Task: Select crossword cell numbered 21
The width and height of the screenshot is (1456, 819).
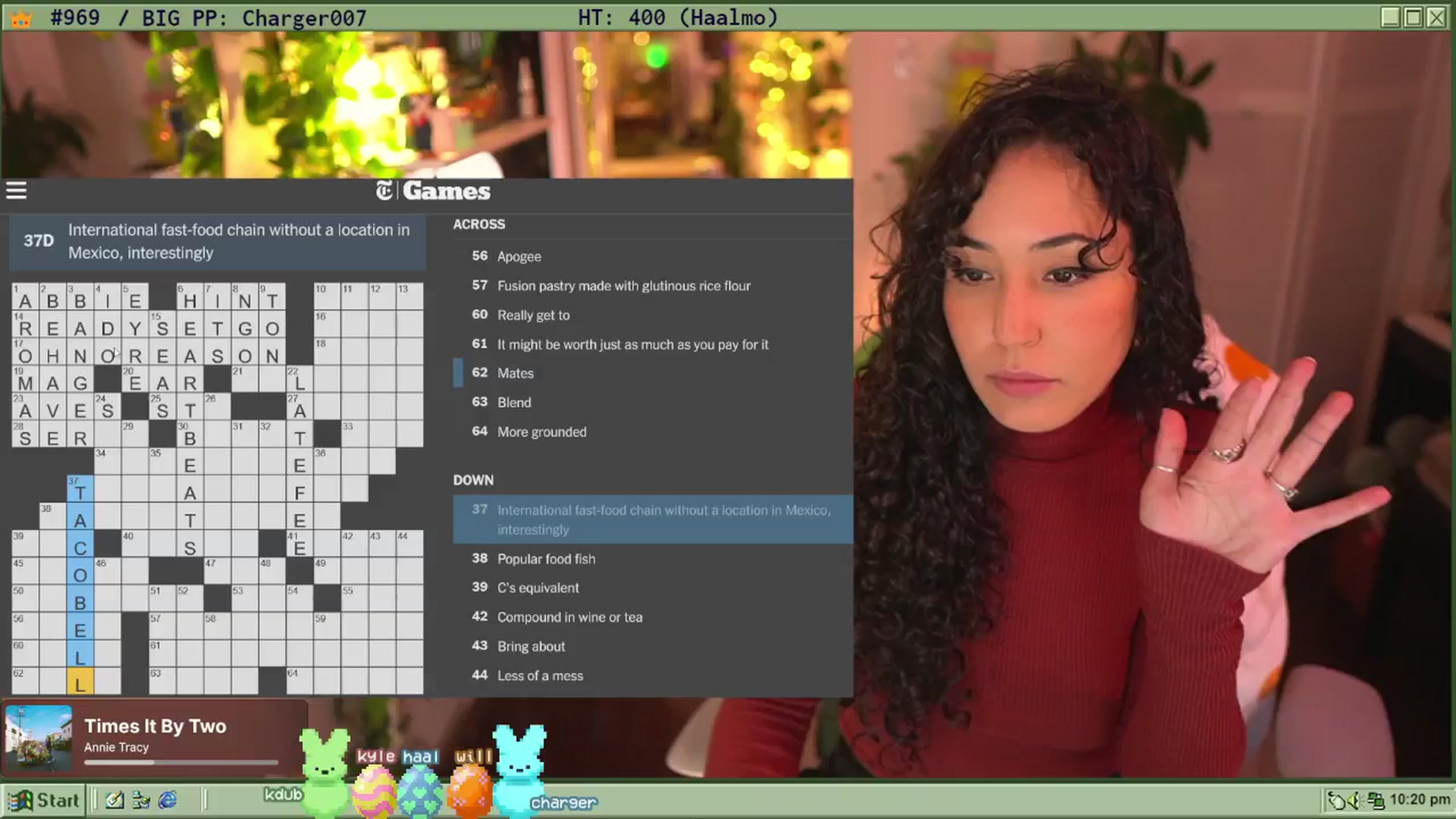Action: (x=244, y=378)
